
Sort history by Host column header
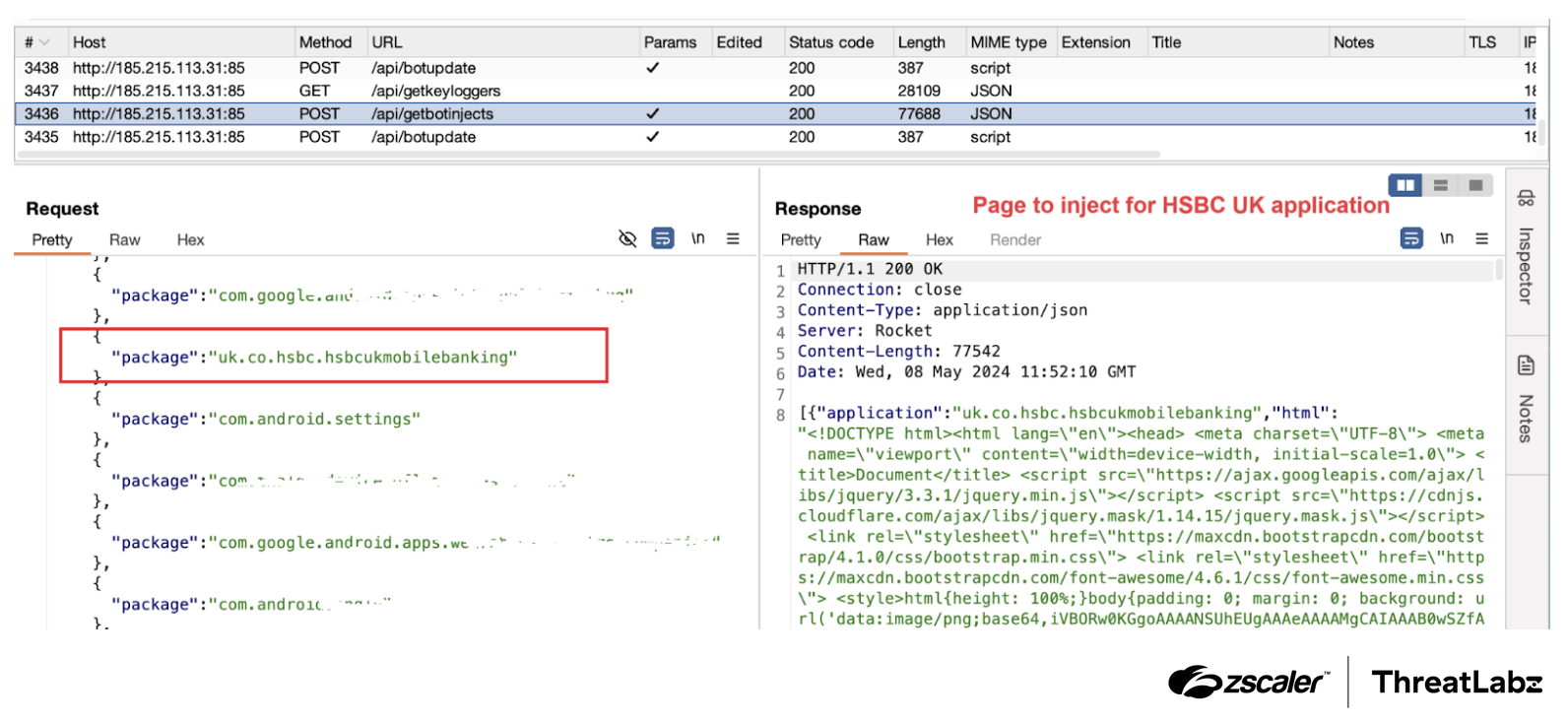pos(180,42)
